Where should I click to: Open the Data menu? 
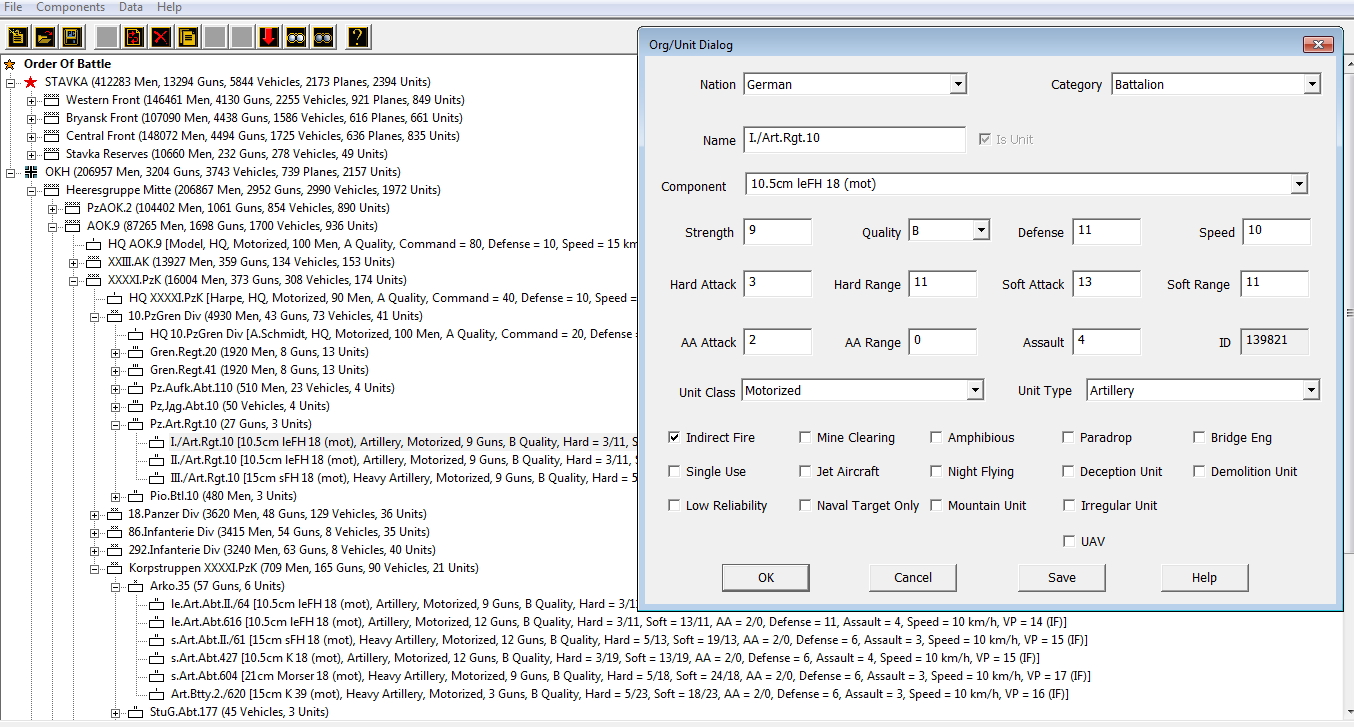(131, 7)
